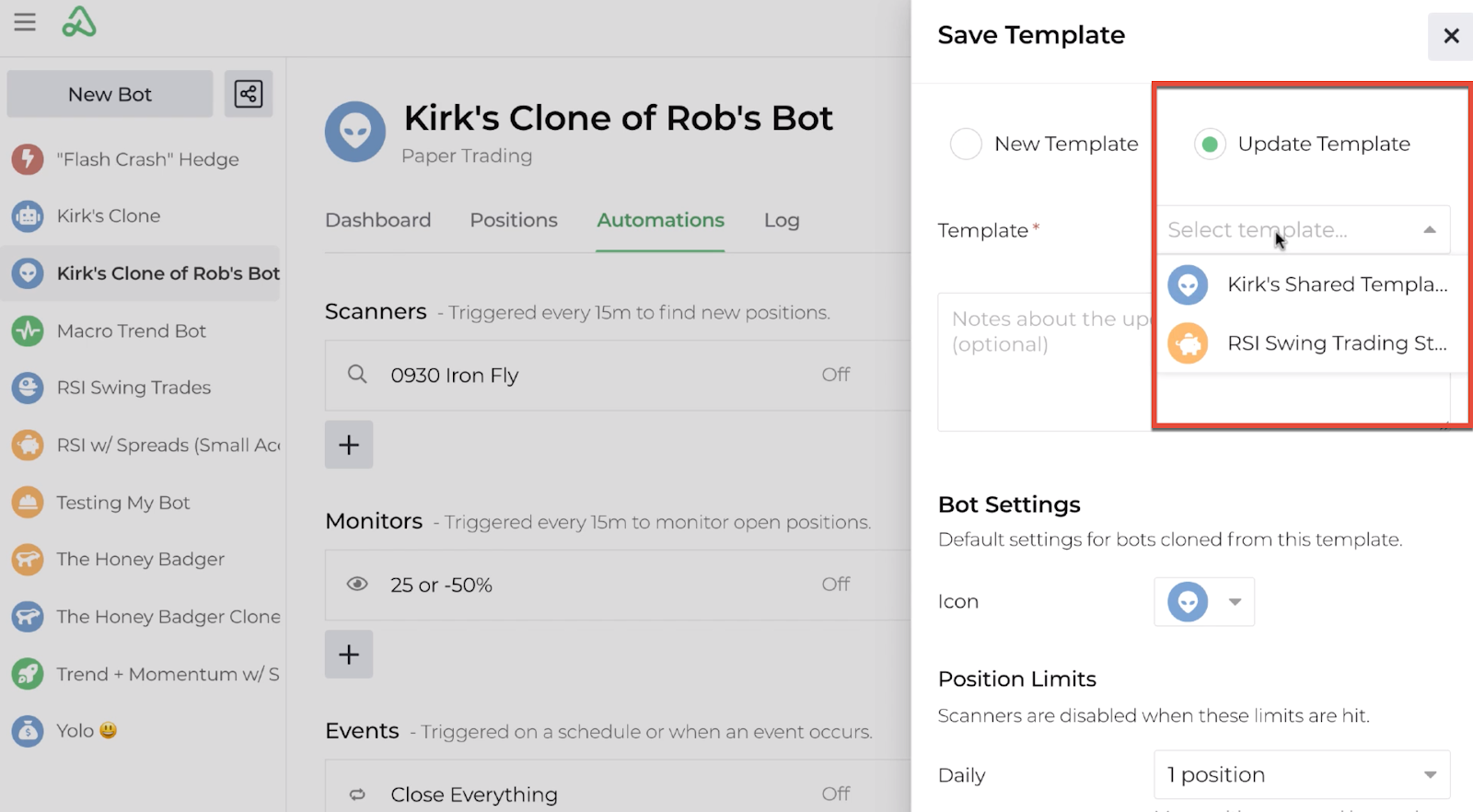This screenshot has width=1473, height=812.
Task: Open the "Flash Crash" Hedge bot
Action: tap(147, 159)
